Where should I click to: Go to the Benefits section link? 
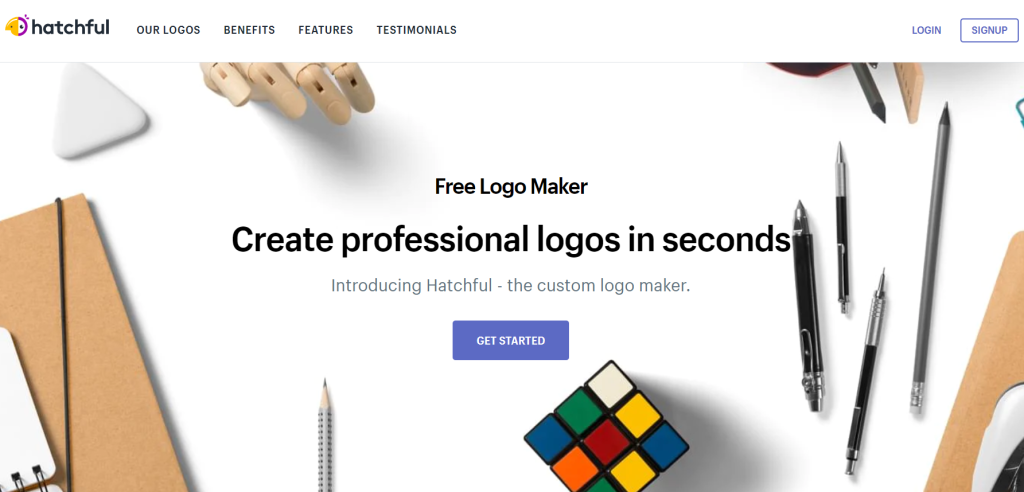click(x=249, y=30)
